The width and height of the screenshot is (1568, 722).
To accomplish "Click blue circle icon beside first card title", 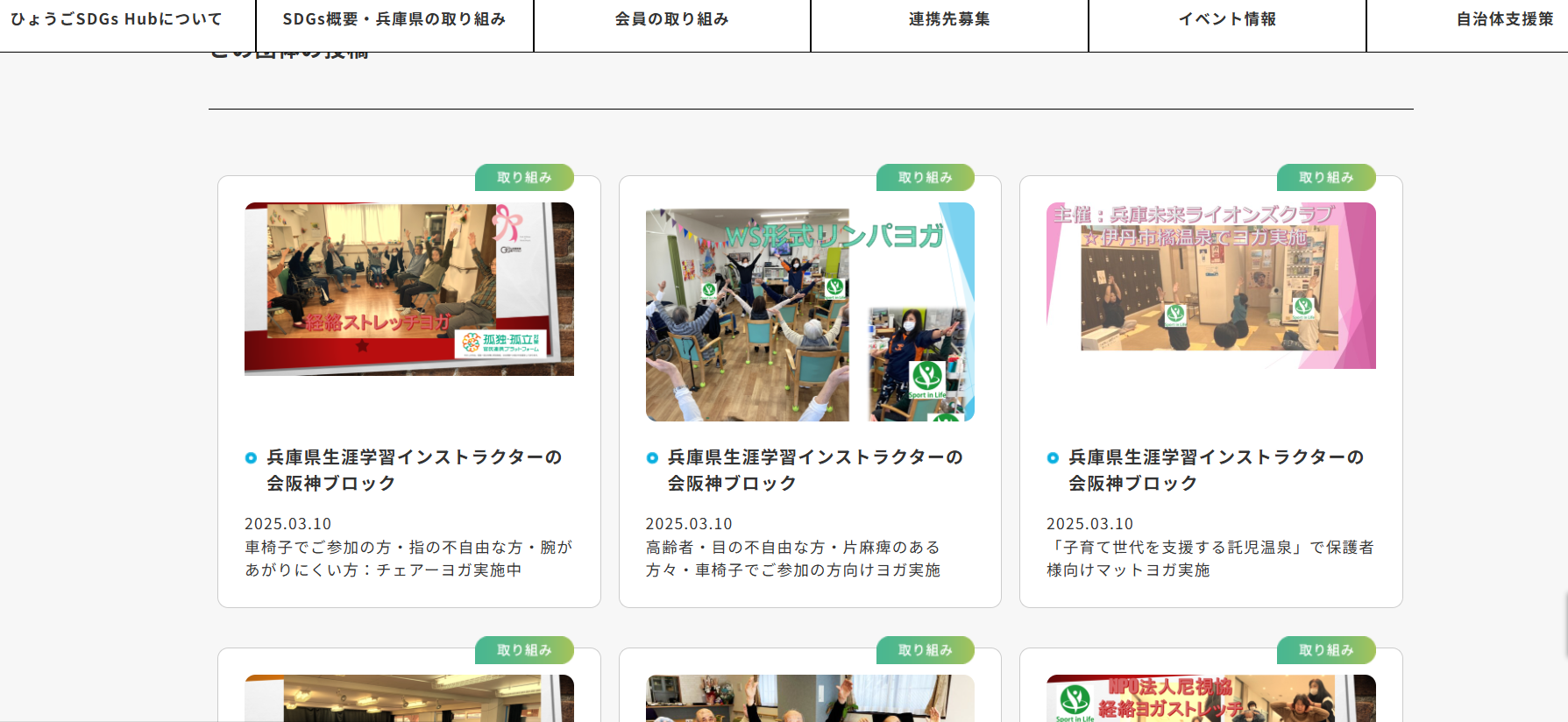I will (x=251, y=458).
